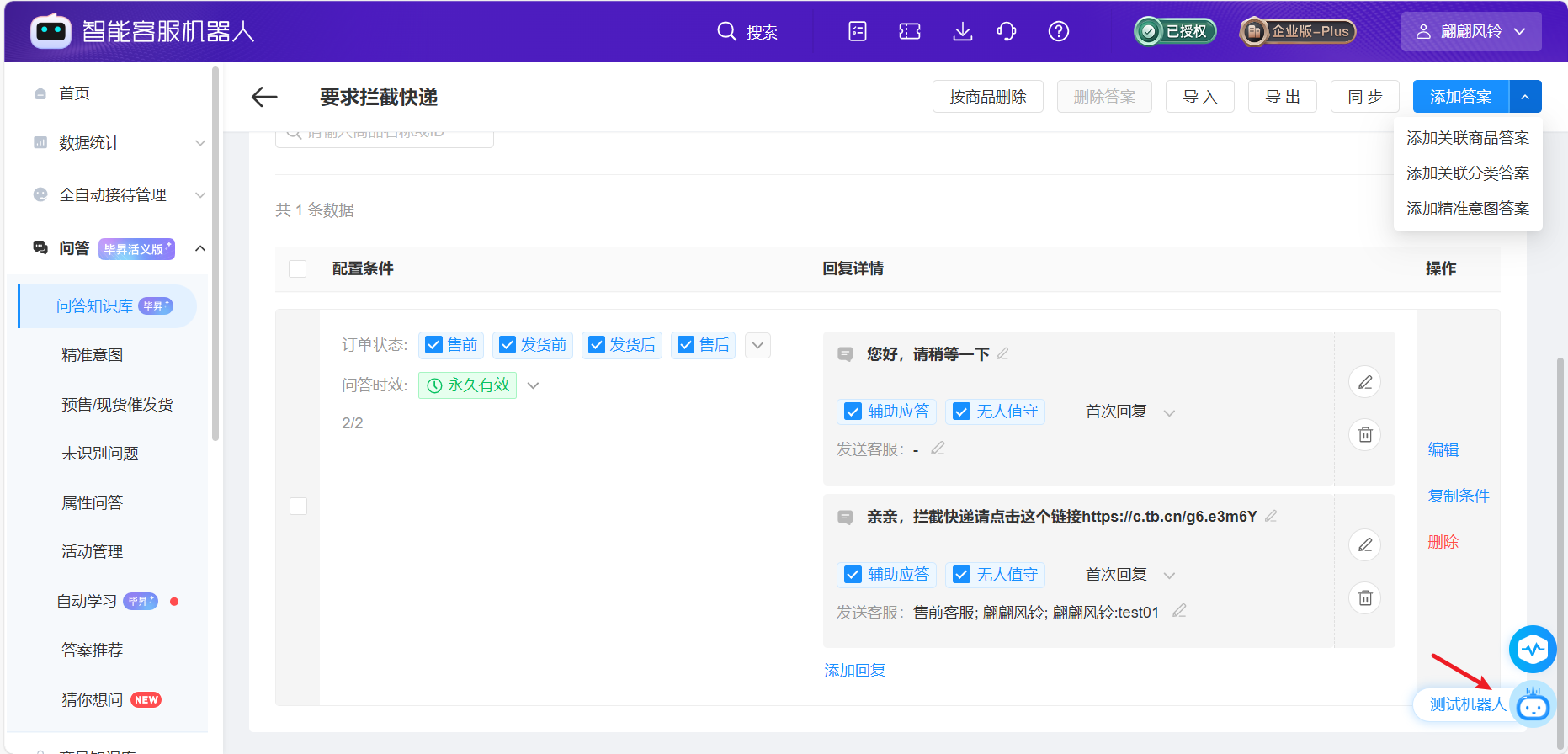Click the ticket coupon icon in header
The image size is (1568, 754).
pyautogui.click(x=910, y=31)
